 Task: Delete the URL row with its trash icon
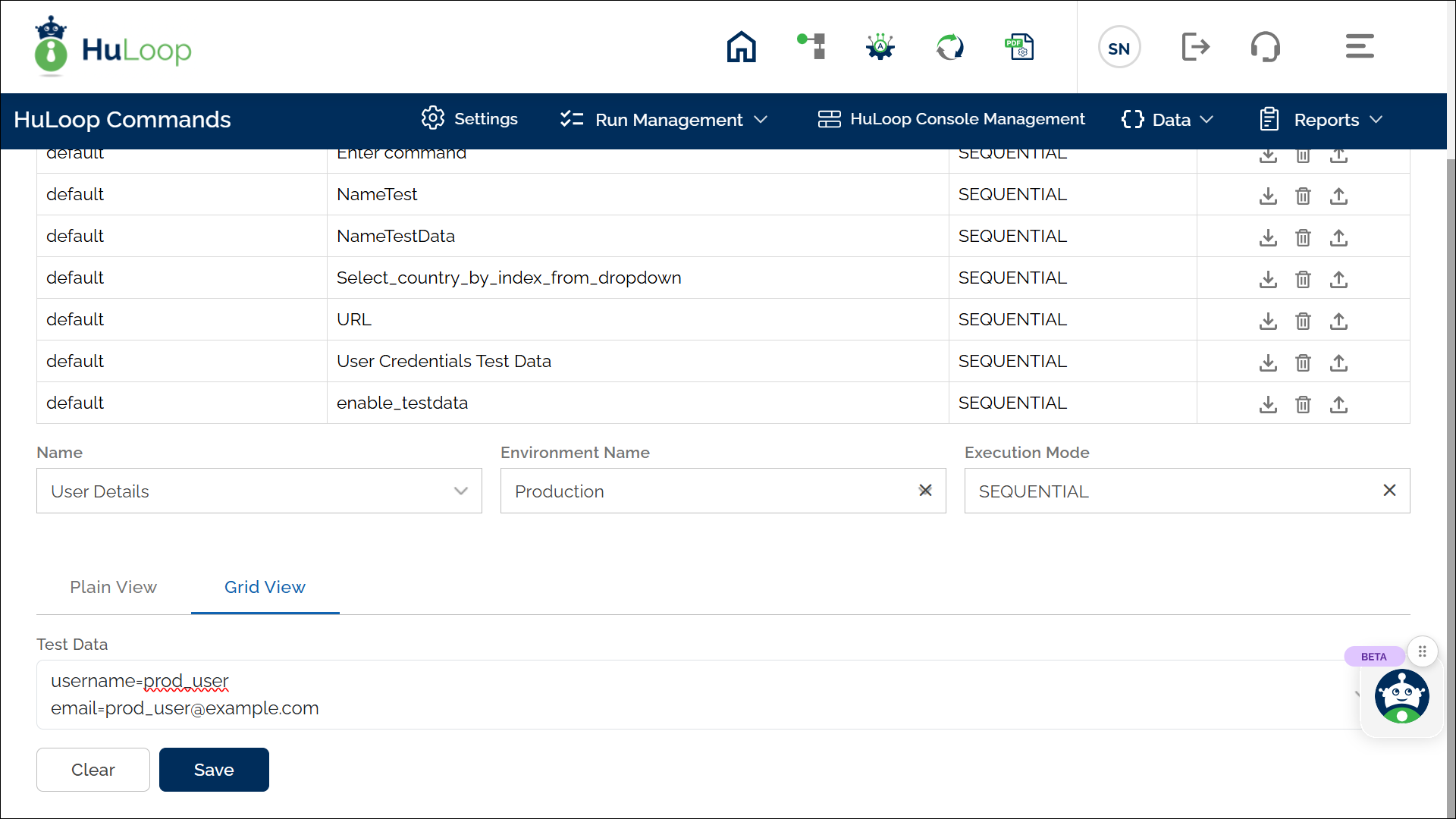tap(1303, 321)
